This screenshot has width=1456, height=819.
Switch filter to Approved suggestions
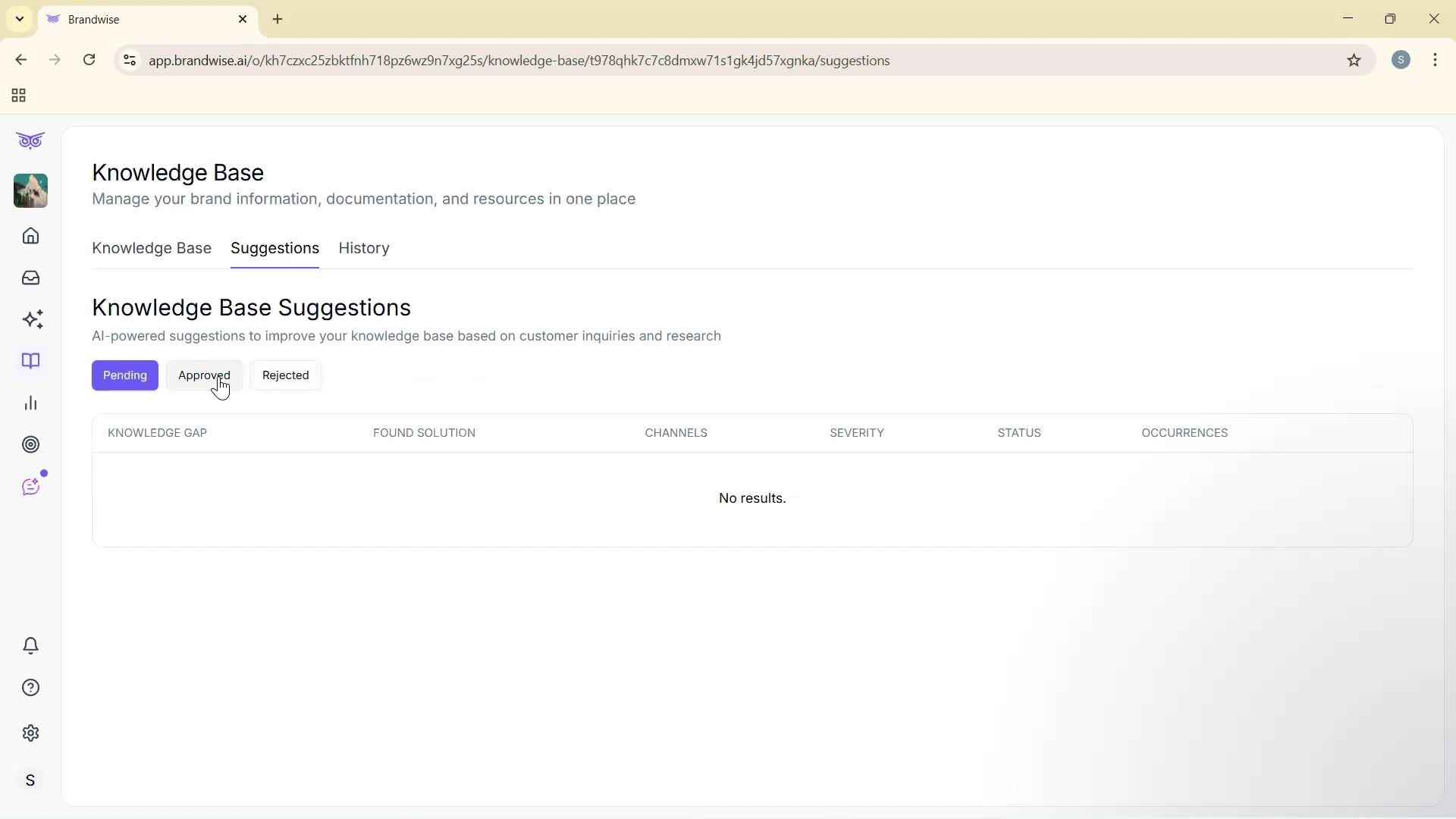pos(204,375)
